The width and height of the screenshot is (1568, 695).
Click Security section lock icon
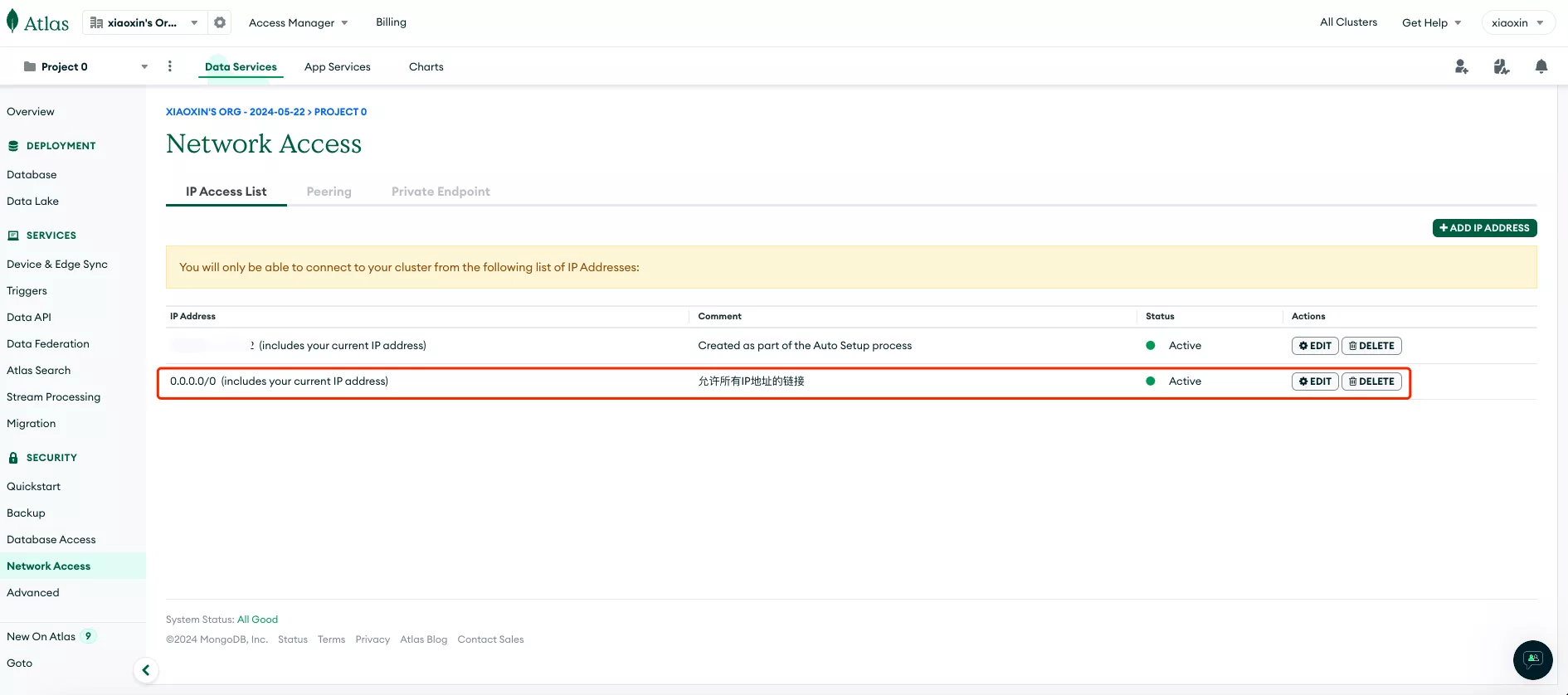click(x=13, y=458)
